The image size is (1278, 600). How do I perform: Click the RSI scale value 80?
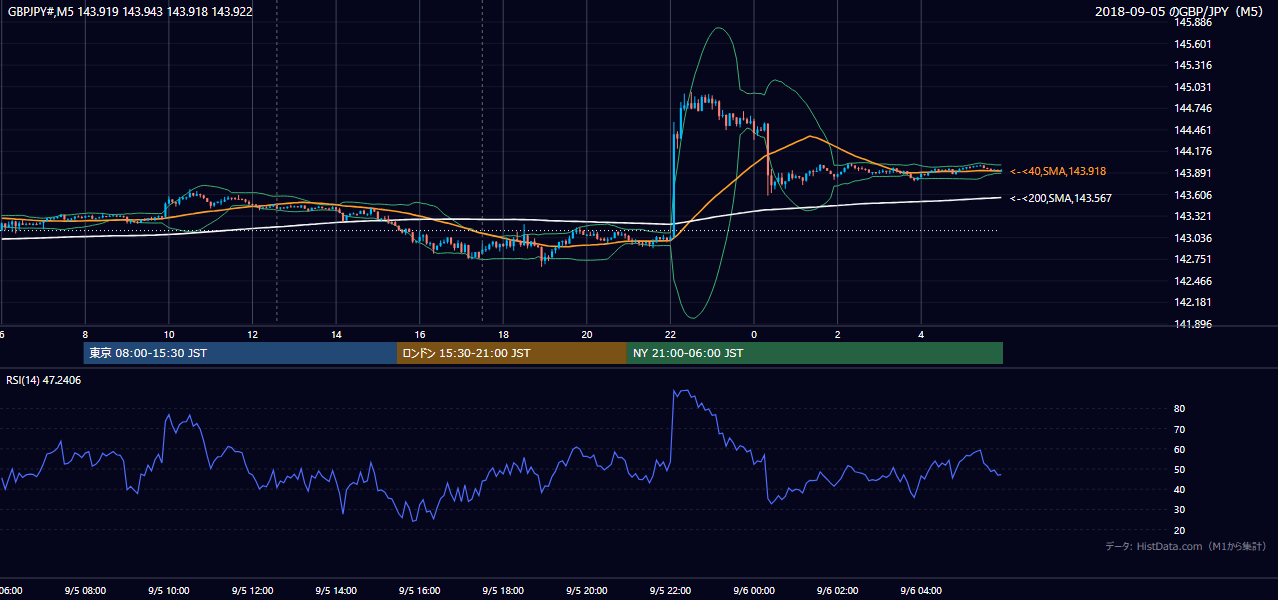tap(1180, 409)
